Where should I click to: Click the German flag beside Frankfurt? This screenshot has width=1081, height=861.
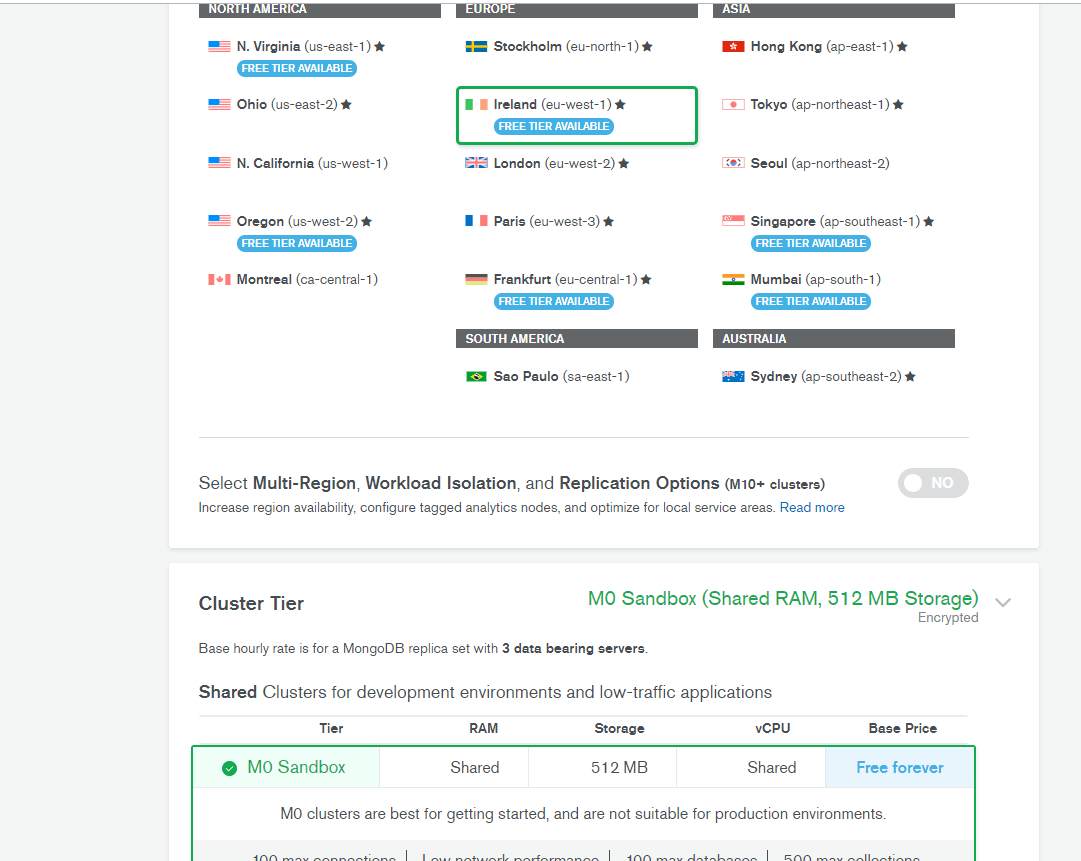pyautogui.click(x=476, y=279)
